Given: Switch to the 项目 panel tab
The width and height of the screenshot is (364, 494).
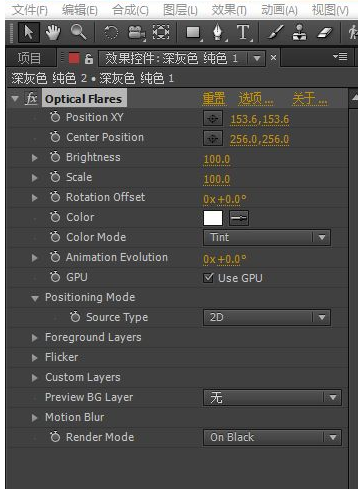Looking at the screenshot, I should (x=29, y=58).
